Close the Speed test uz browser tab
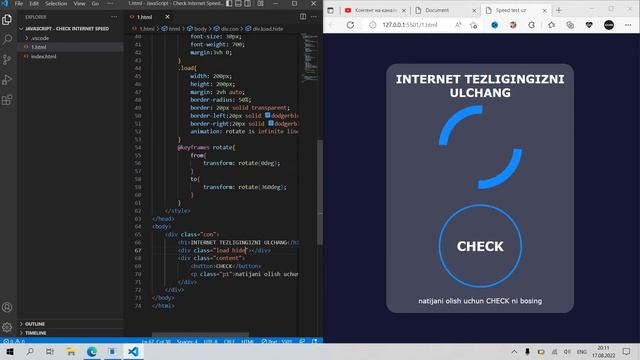The width and height of the screenshot is (640, 360). coord(544,10)
